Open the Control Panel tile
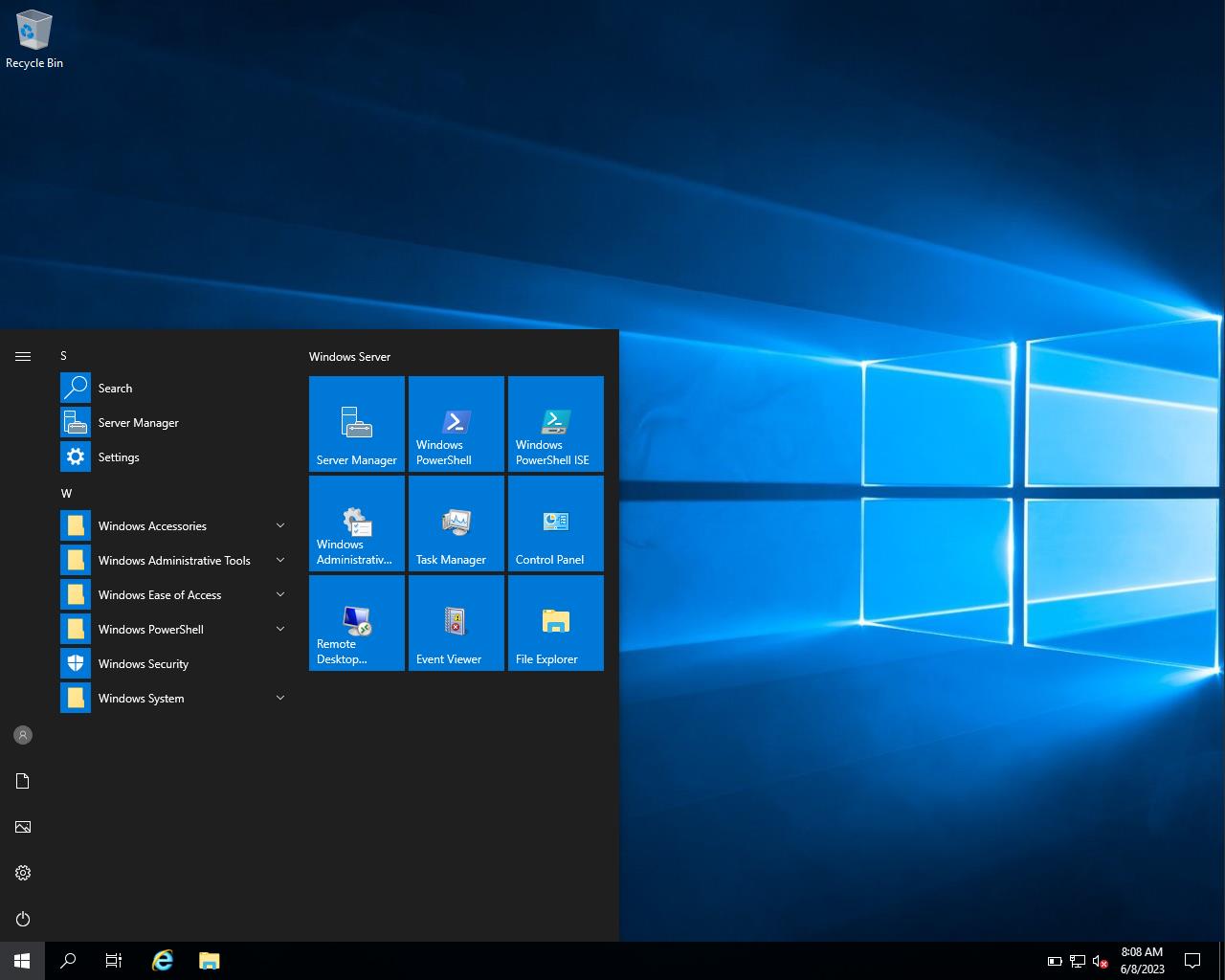 555,523
